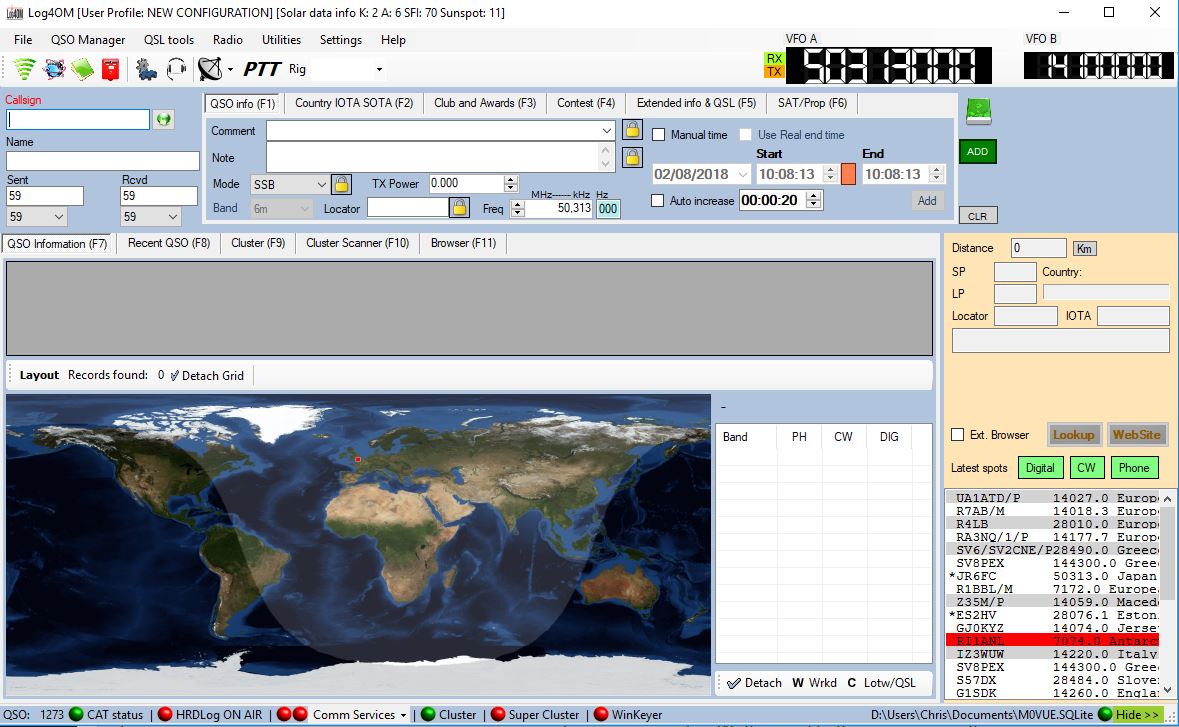Expand the Comm Services dropdown arrow
The height and width of the screenshot is (727, 1179).
click(404, 715)
